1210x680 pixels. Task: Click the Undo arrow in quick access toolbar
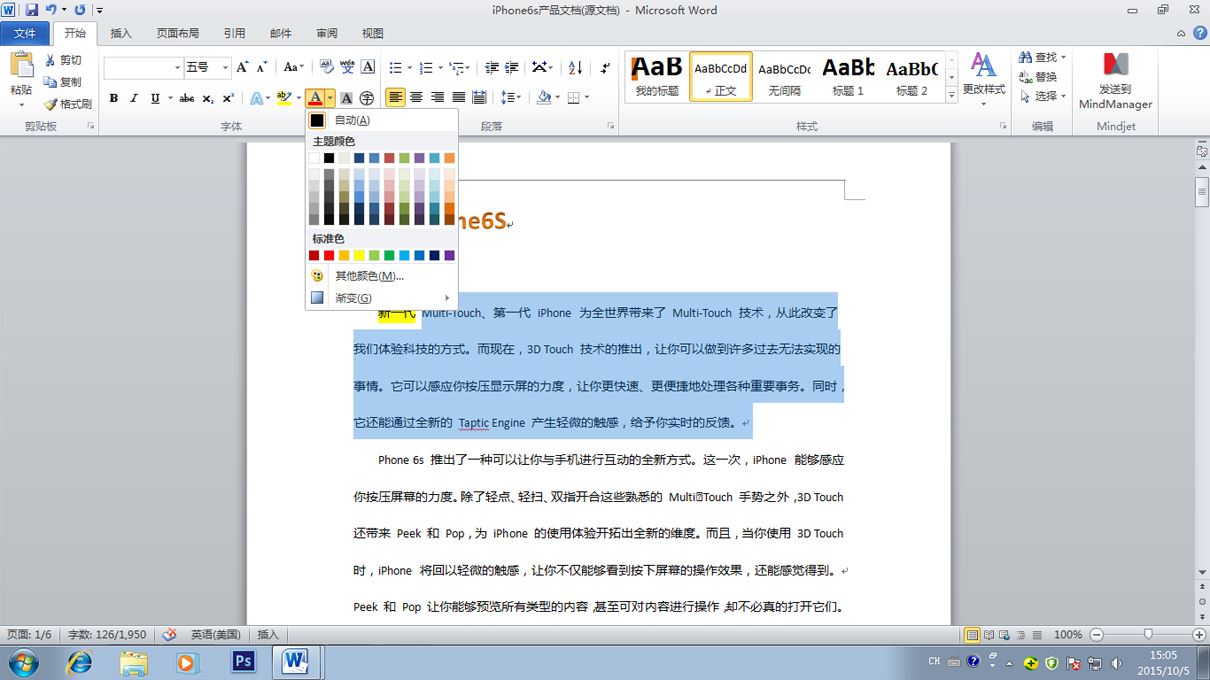tap(51, 10)
